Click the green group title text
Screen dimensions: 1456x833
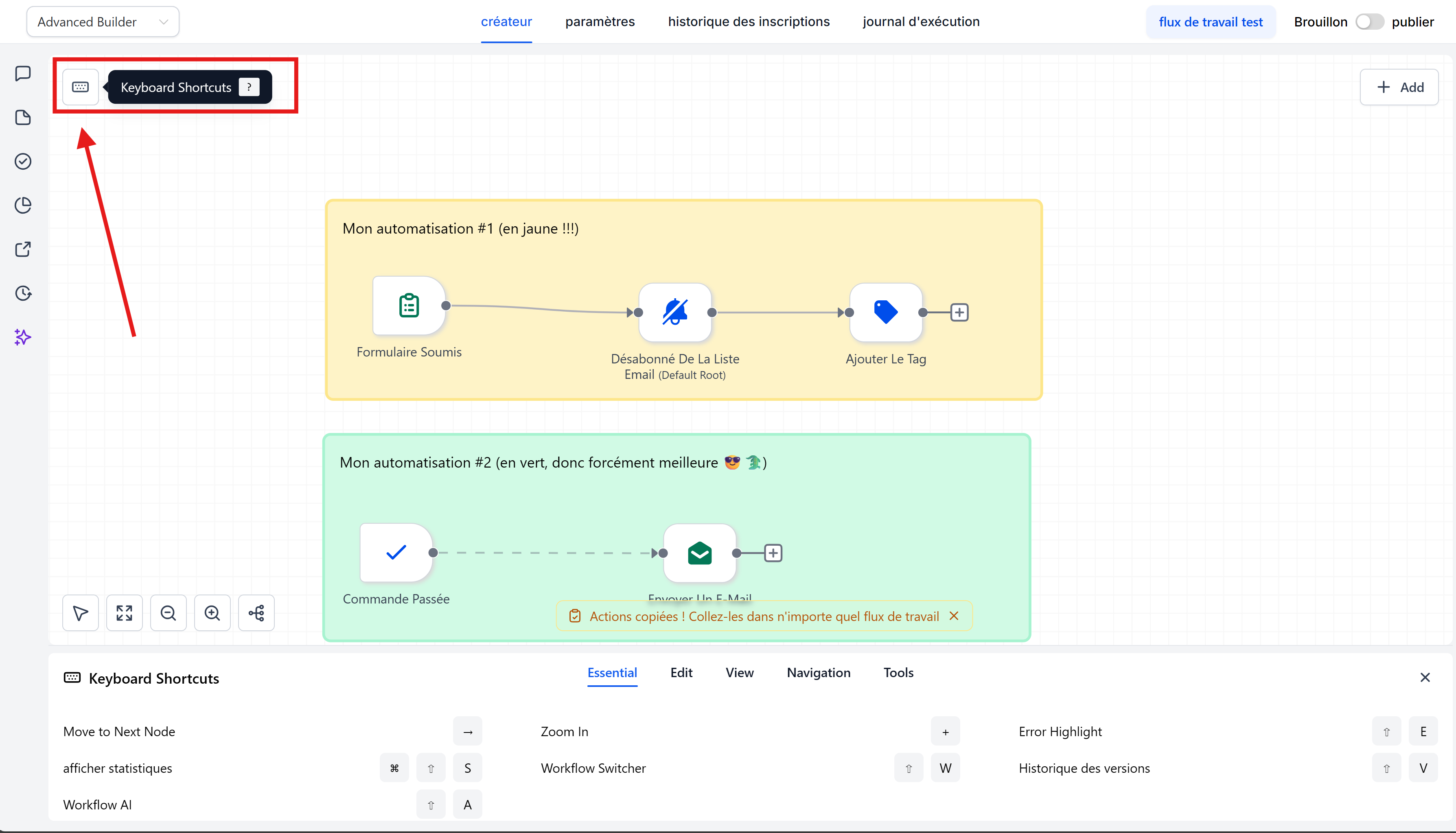[553, 462]
